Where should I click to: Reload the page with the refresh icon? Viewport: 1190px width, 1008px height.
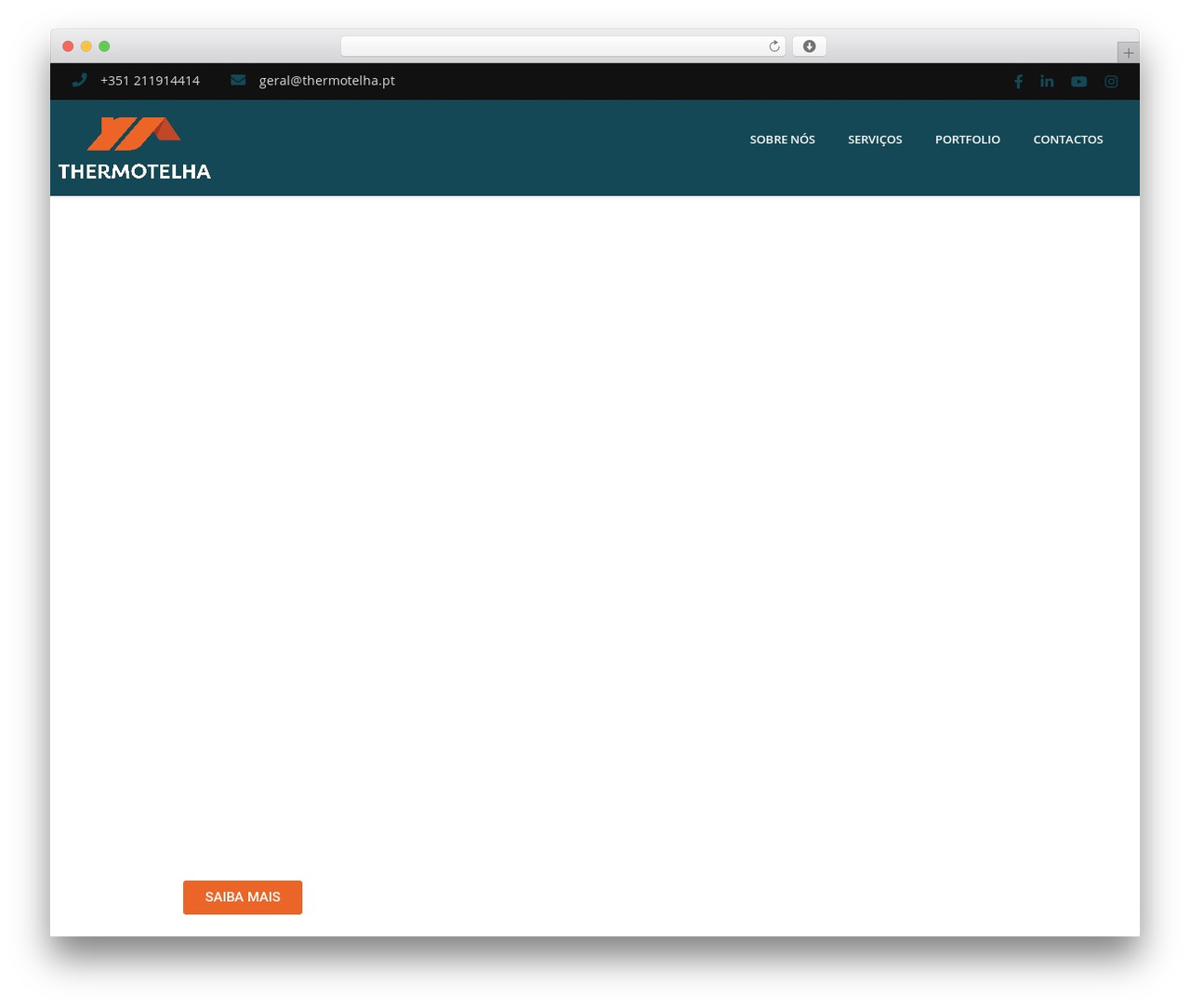(x=773, y=46)
